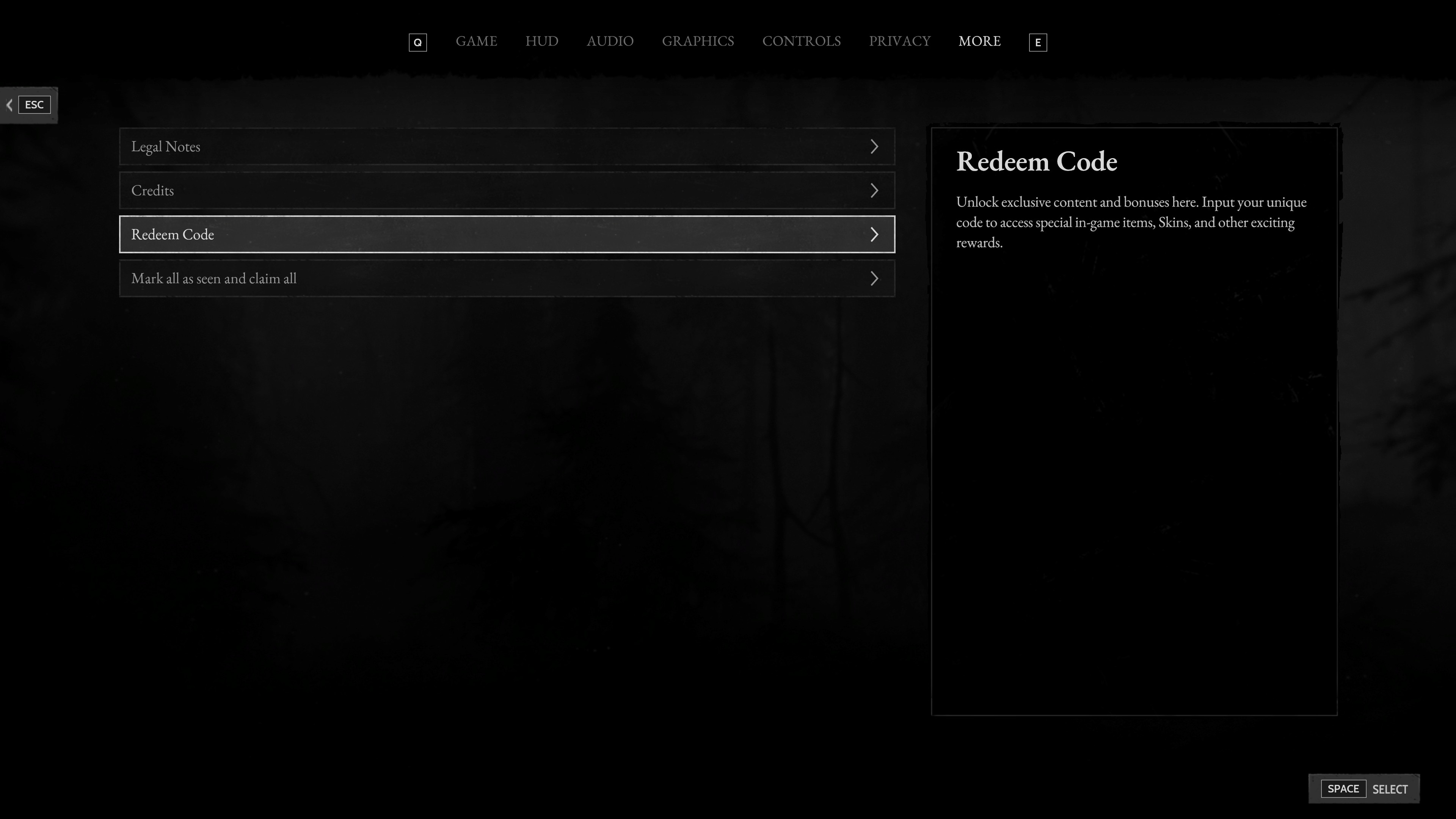Viewport: 1456px width, 819px height.
Task: Click the SELECT label
Action: pos(1390,789)
